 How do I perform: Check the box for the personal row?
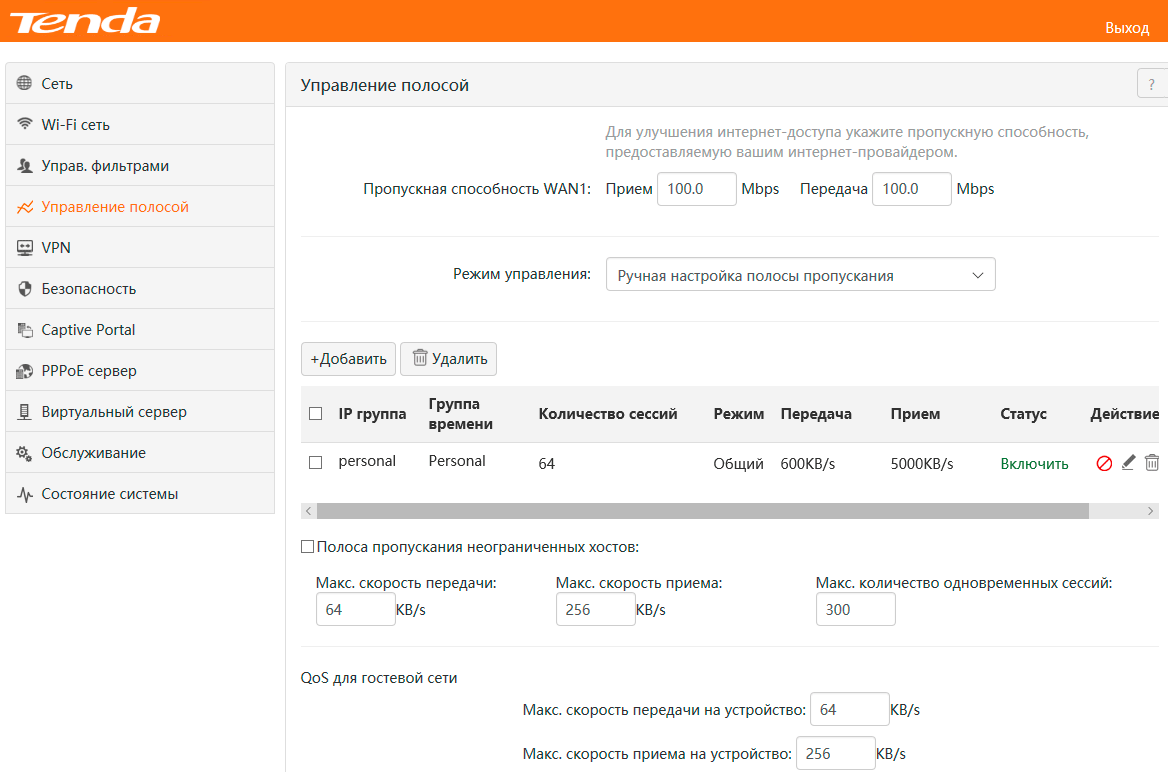316,463
